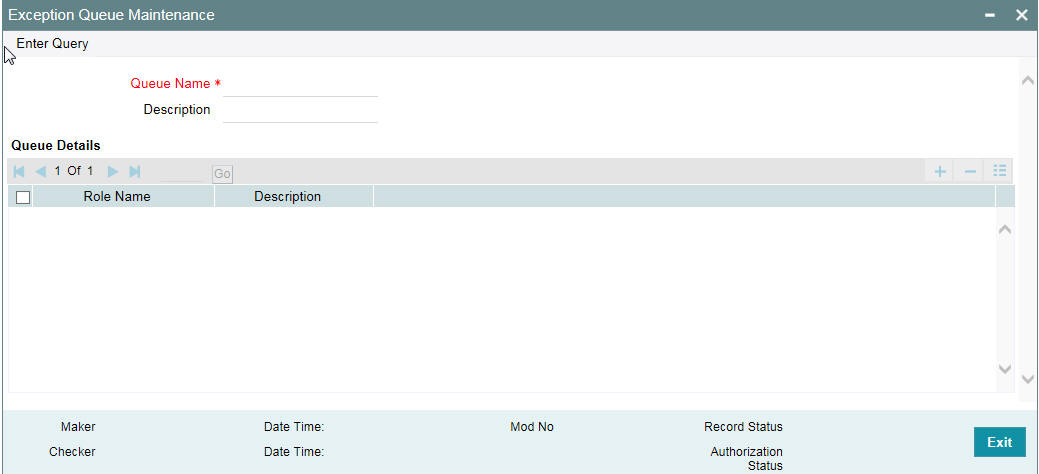The height and width of the screenshot is (474, 1039).
Task: Click the Exit button
Action: [999, 442]
